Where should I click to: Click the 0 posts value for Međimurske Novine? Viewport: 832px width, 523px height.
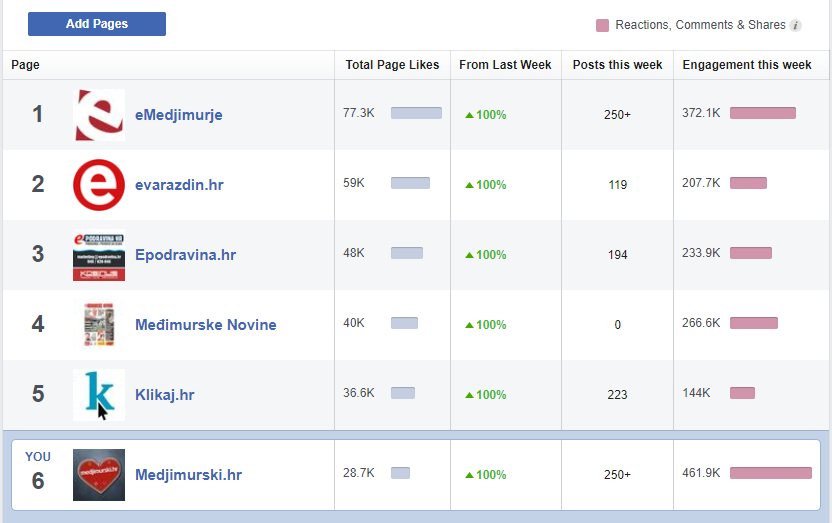pyautogui.click(x=617, y=325)
